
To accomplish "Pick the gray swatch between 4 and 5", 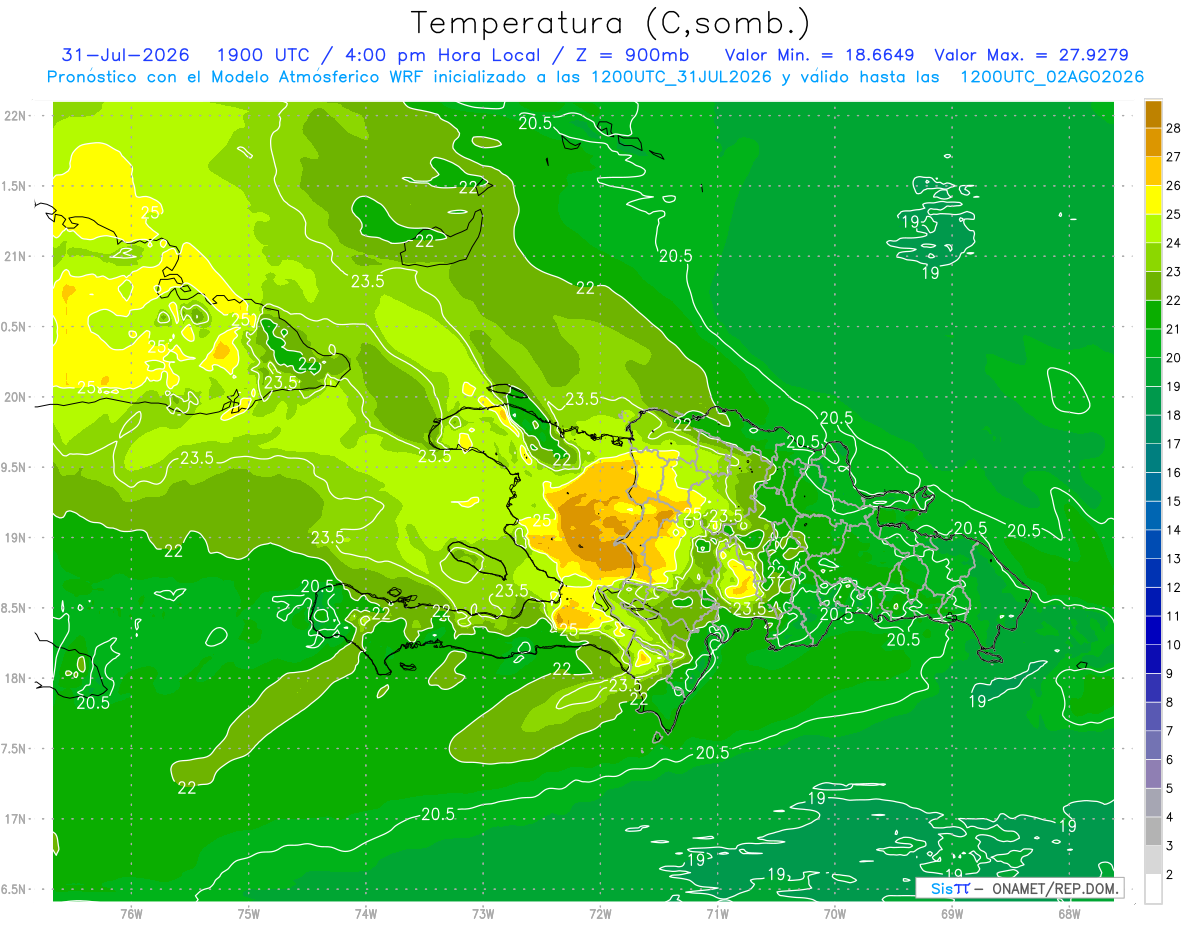I will coord(1153,803).
